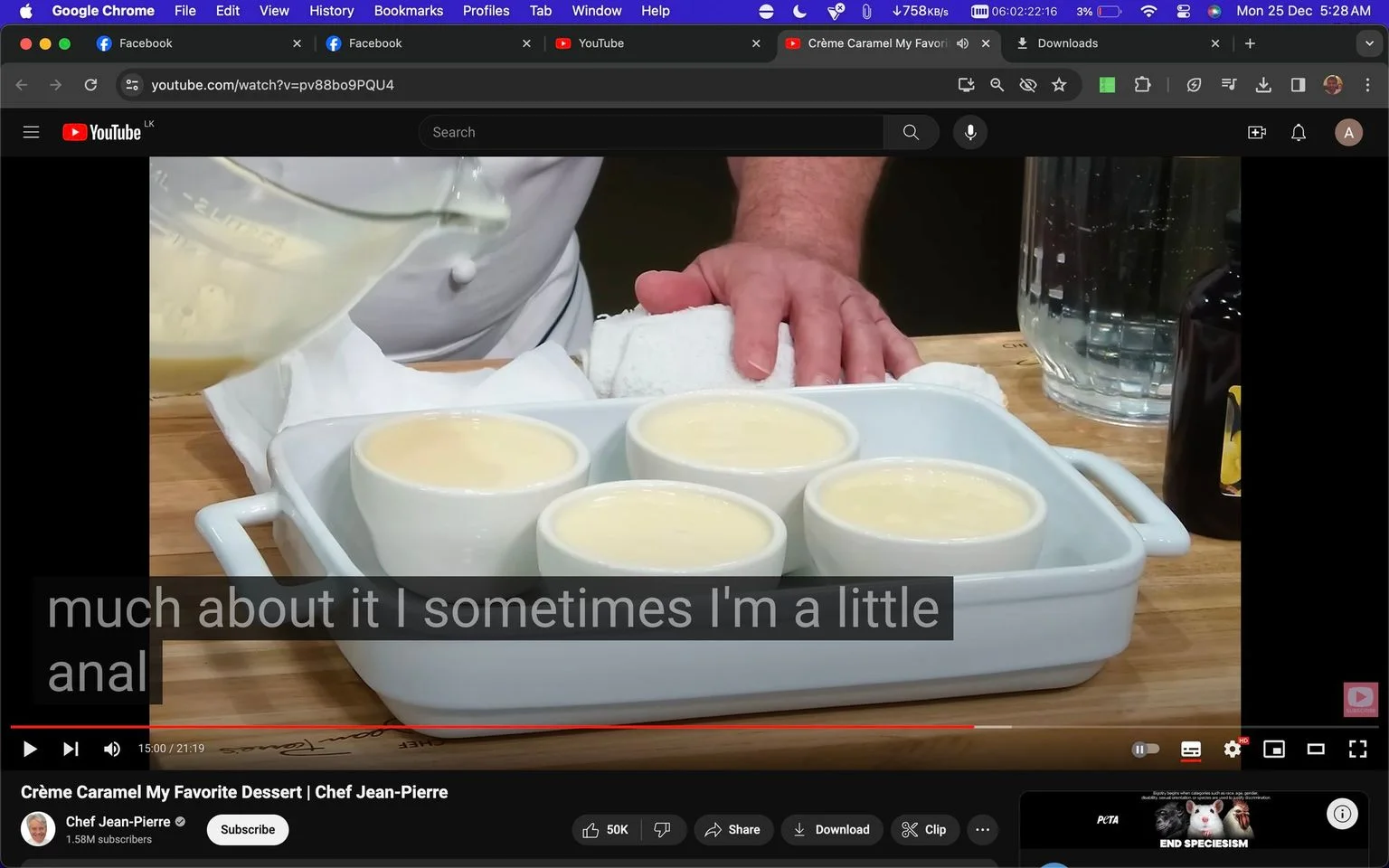This screenshot has width=1389, height=868.
Task: Play the video with the play button
Action: 29,749
